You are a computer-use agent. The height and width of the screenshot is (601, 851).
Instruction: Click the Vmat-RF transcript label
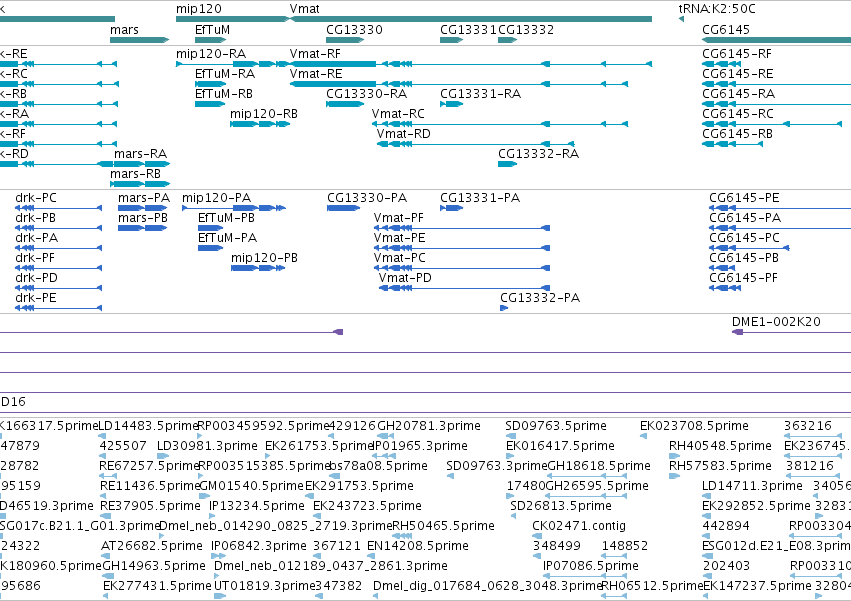pos(315,54)
